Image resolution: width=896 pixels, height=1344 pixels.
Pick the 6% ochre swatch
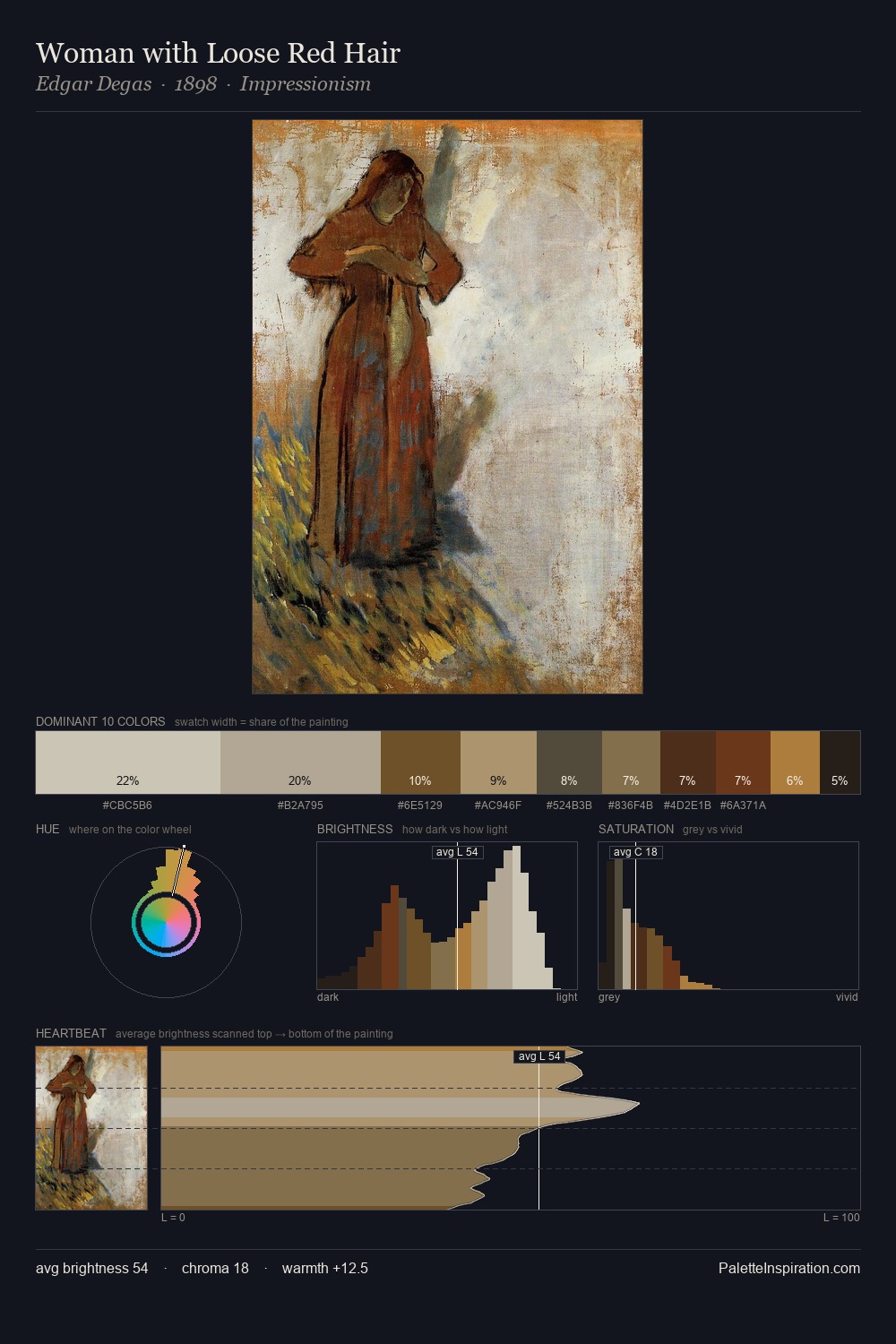795,762
